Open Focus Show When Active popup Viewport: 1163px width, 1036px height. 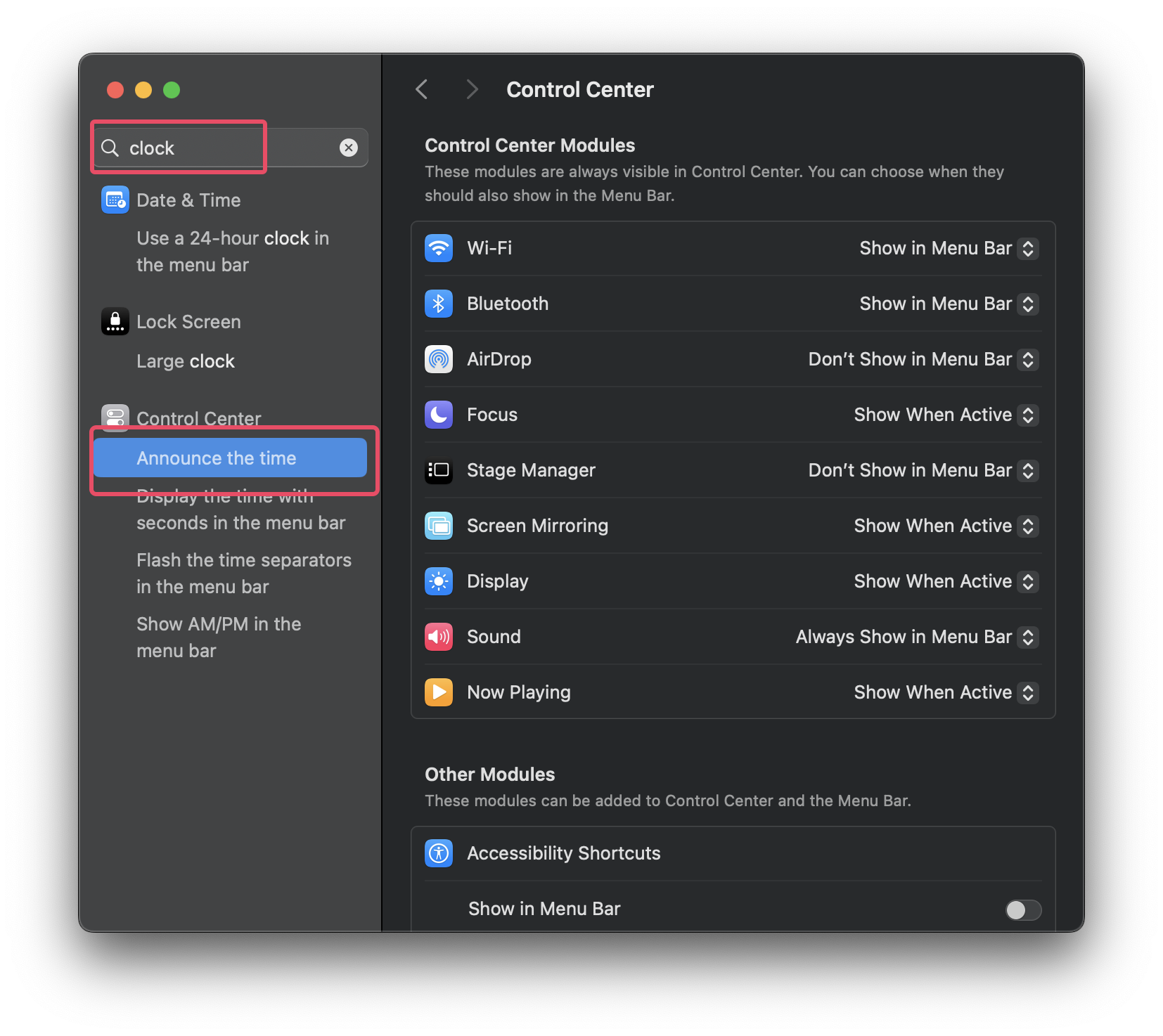tap(946, 415)
